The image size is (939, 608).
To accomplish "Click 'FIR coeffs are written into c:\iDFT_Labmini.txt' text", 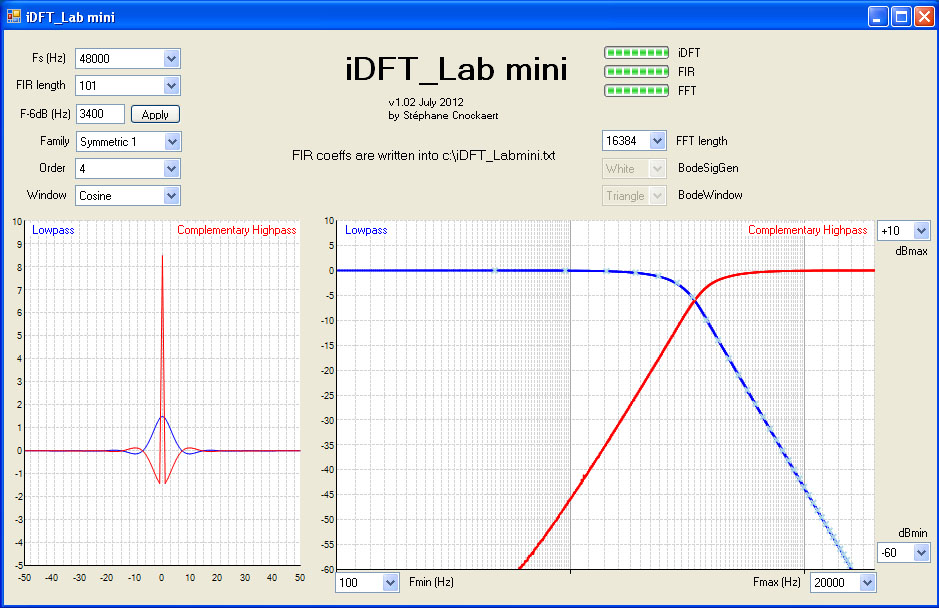I will (x=423, y=156).
